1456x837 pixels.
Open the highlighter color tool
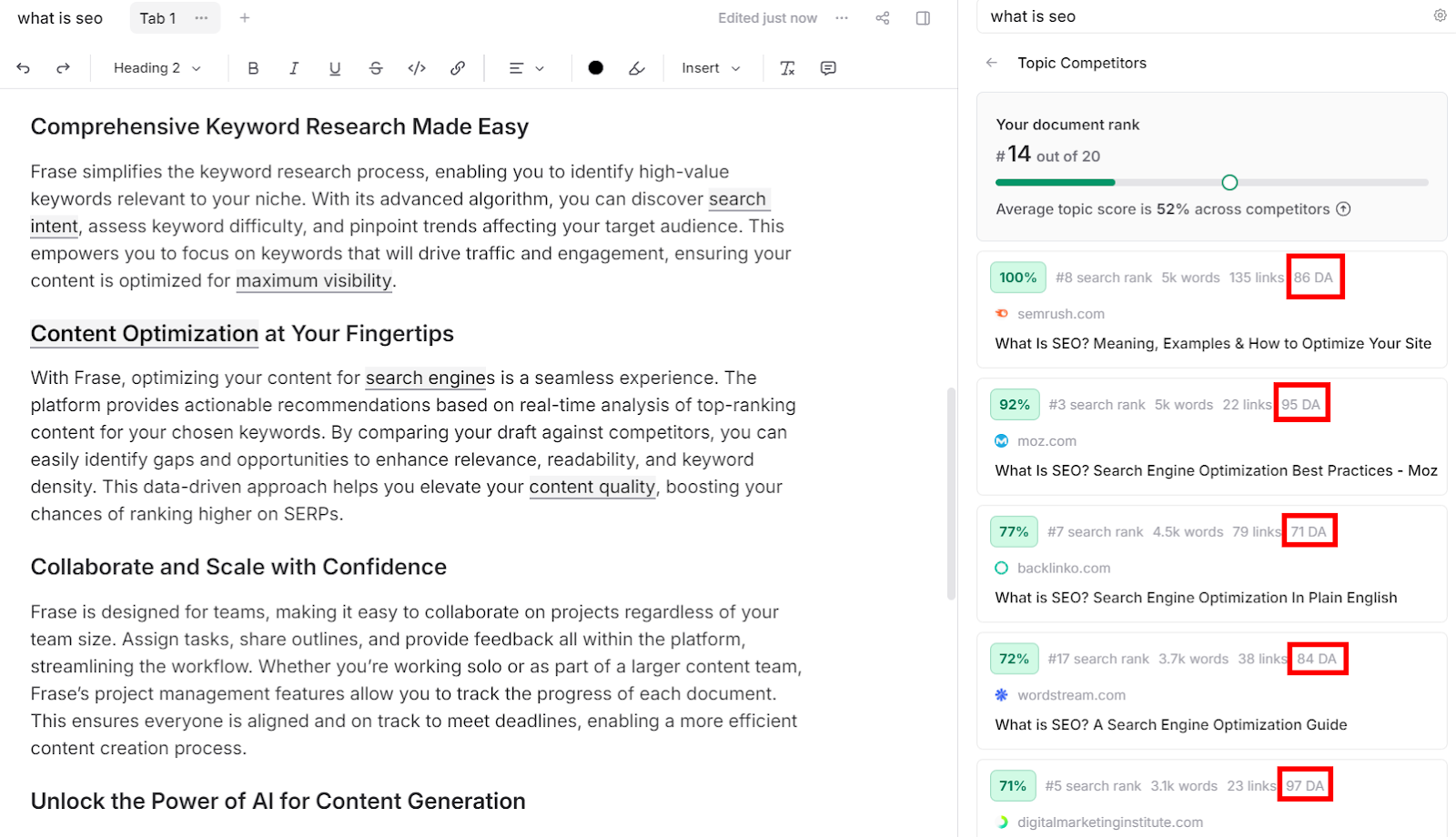pyautogui.click(x=637, y=68)
